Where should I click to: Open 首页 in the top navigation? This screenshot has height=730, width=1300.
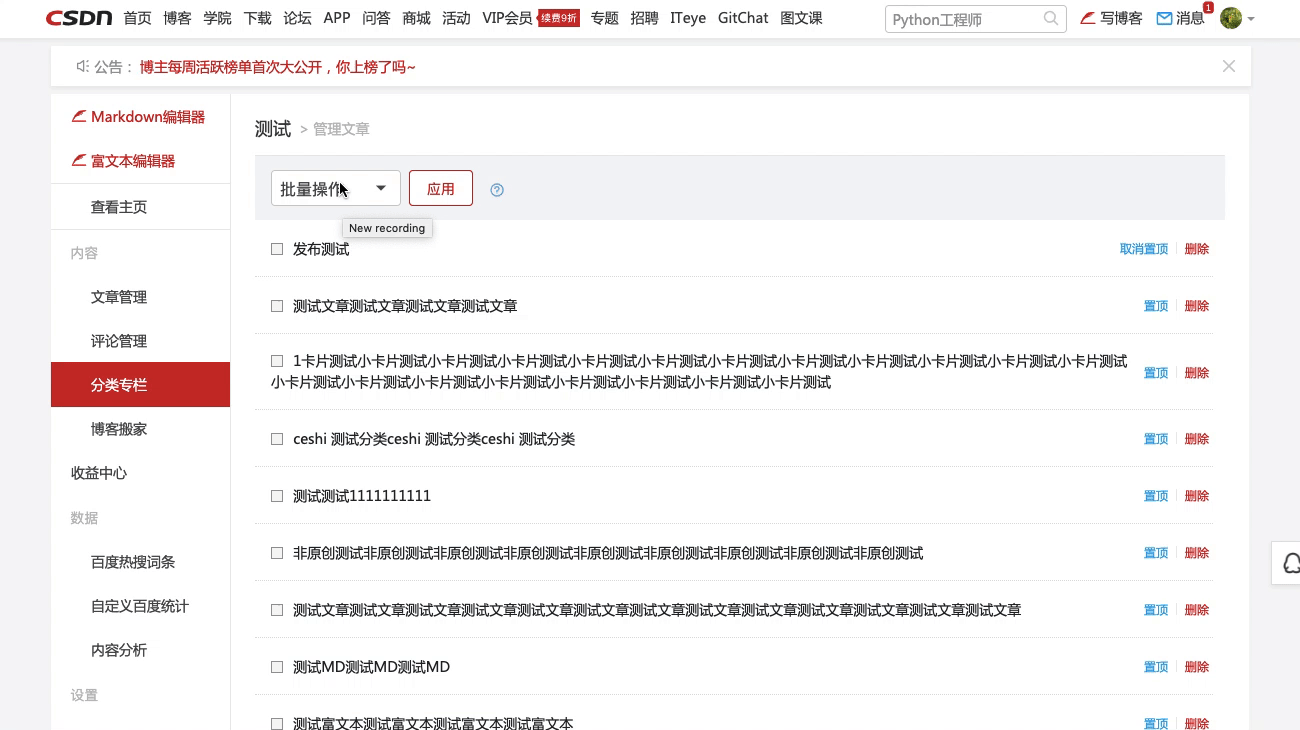pyautogui.click(x=137, y=18)
